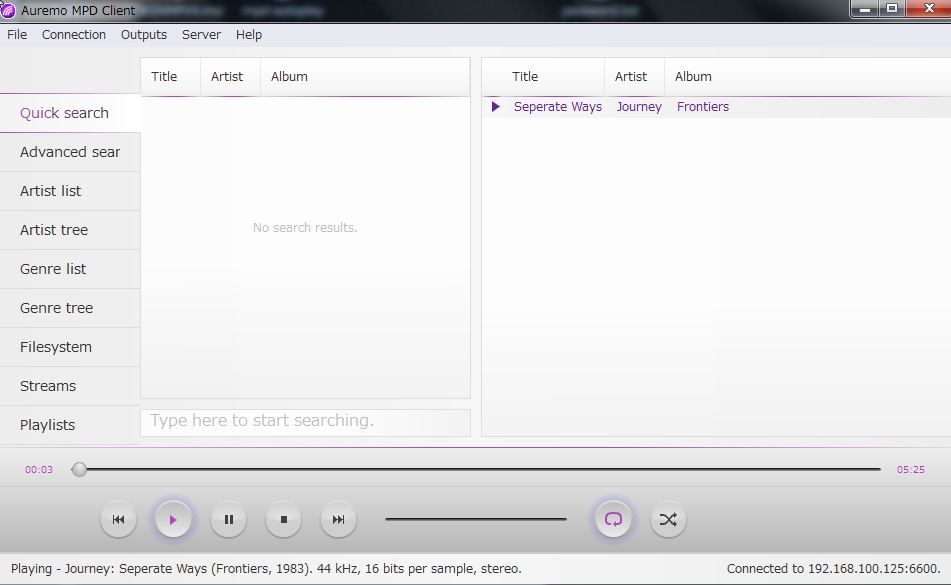
Task: Skip to the next track
Action: 338,520
